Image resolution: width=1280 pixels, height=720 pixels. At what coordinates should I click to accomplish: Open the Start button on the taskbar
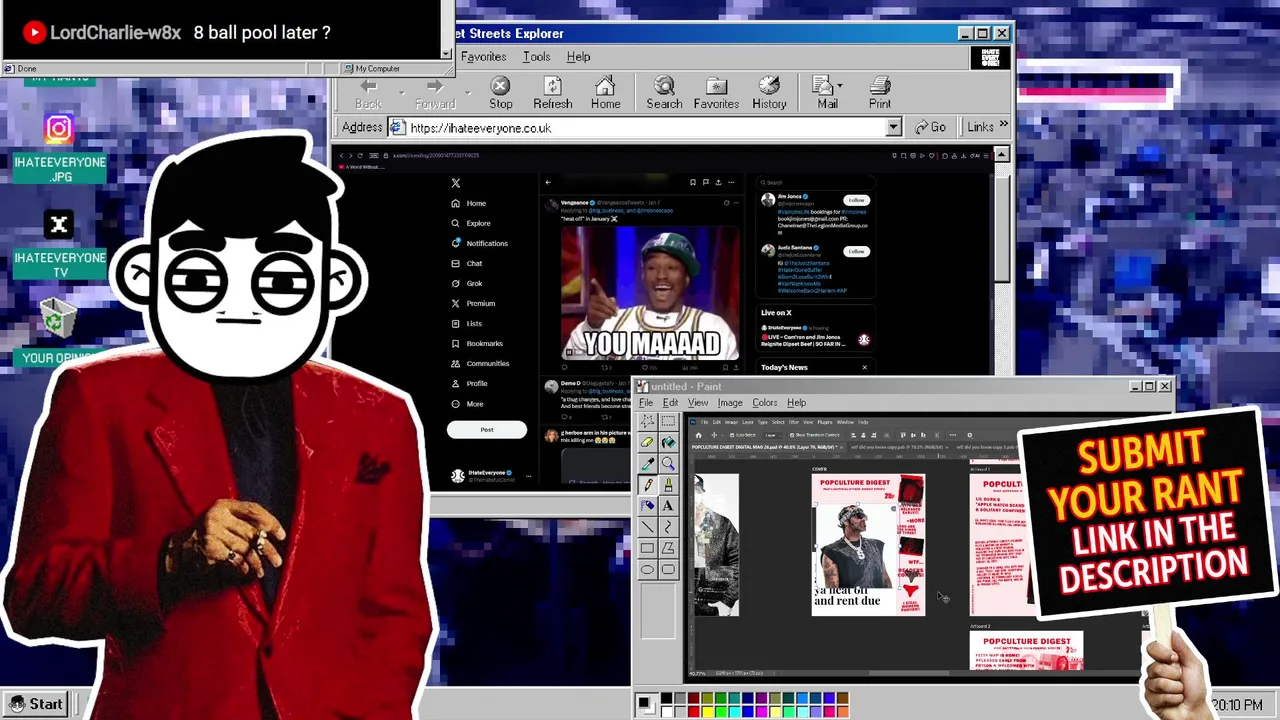[35, 704]
